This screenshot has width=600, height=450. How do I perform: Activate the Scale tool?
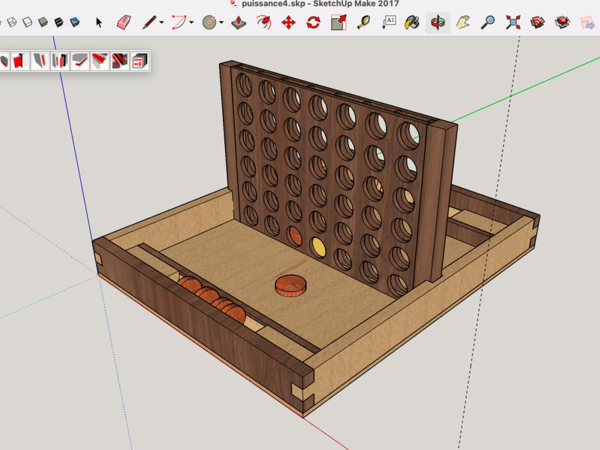click(338, 21)
